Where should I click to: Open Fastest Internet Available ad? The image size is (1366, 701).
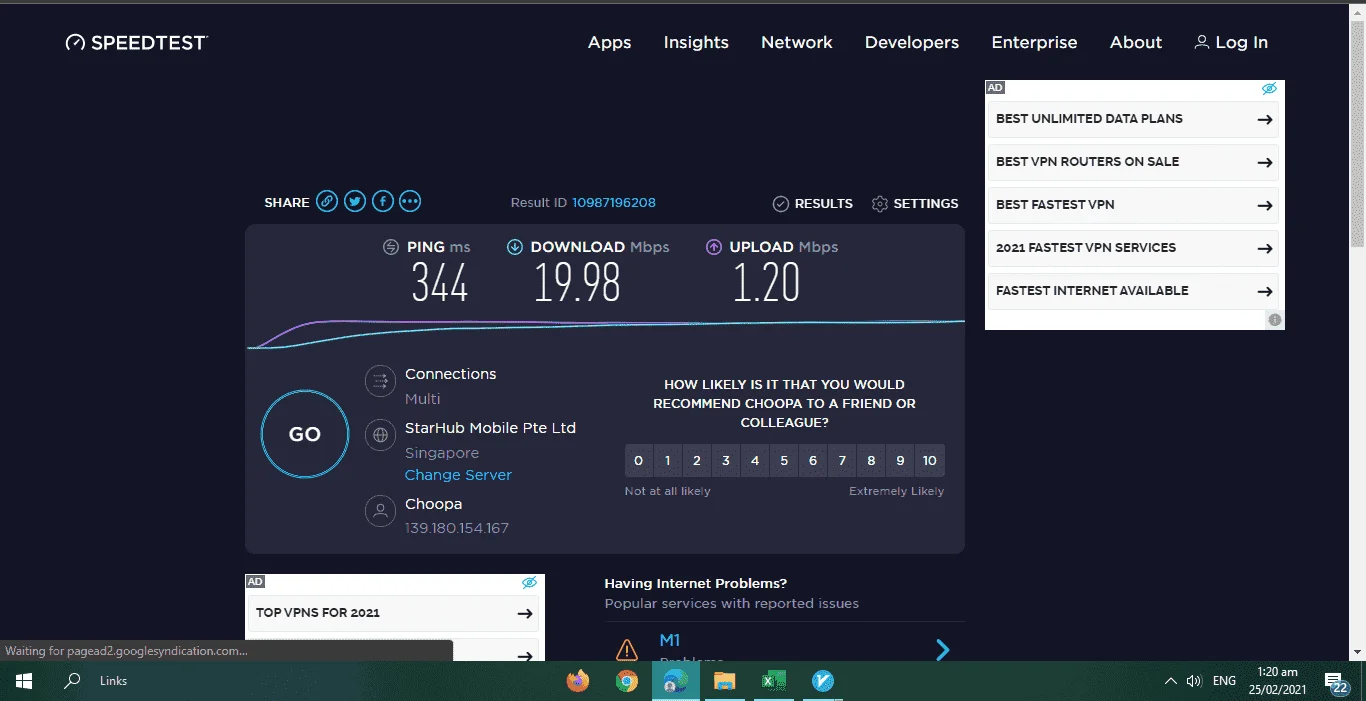[1135, 291]
